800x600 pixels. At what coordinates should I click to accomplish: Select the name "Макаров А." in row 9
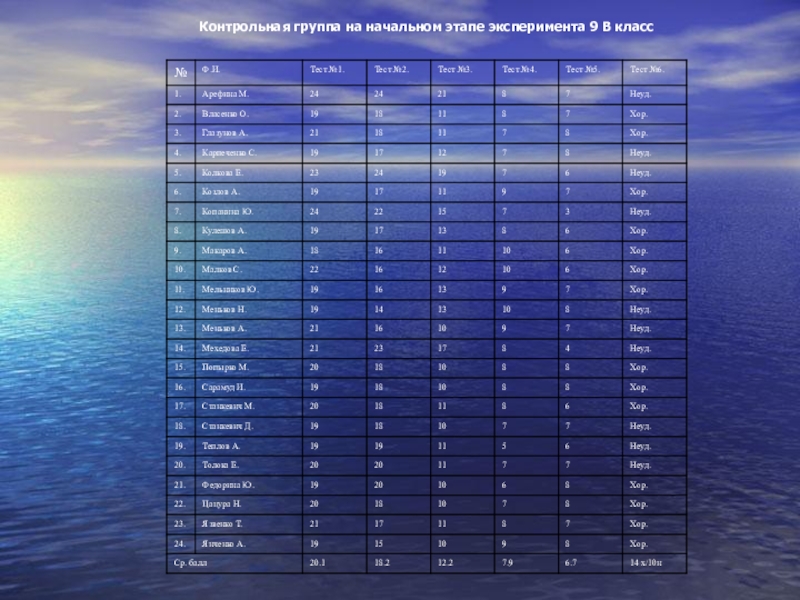[224, 251]
